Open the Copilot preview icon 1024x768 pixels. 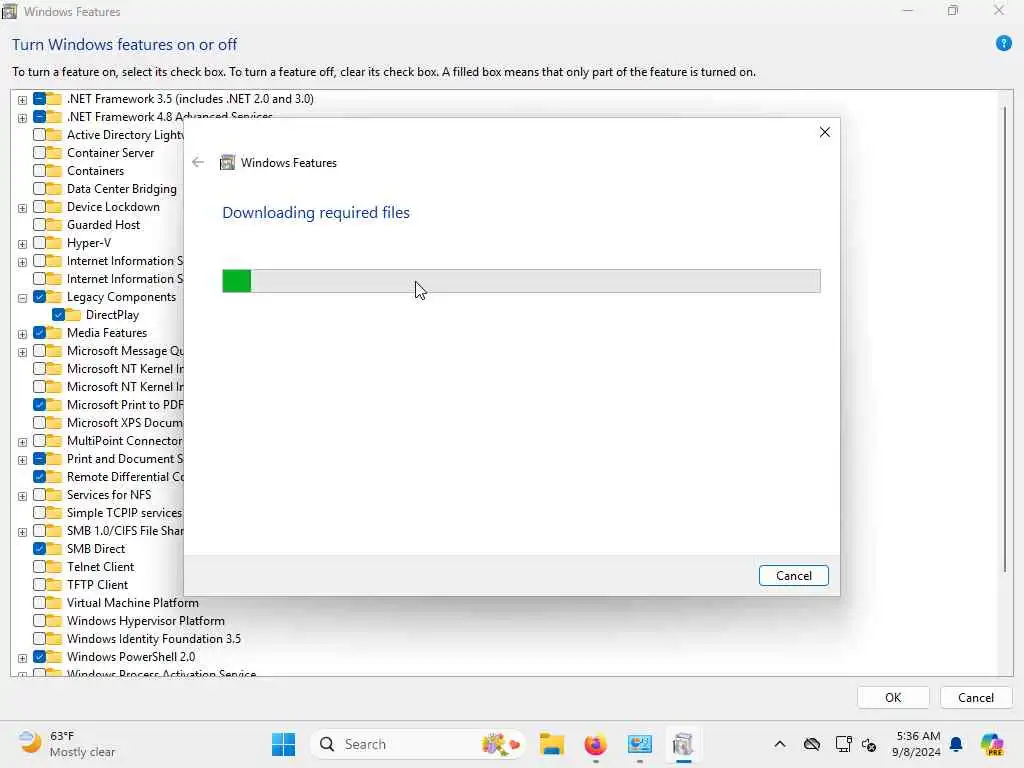(x=992, y=744)
